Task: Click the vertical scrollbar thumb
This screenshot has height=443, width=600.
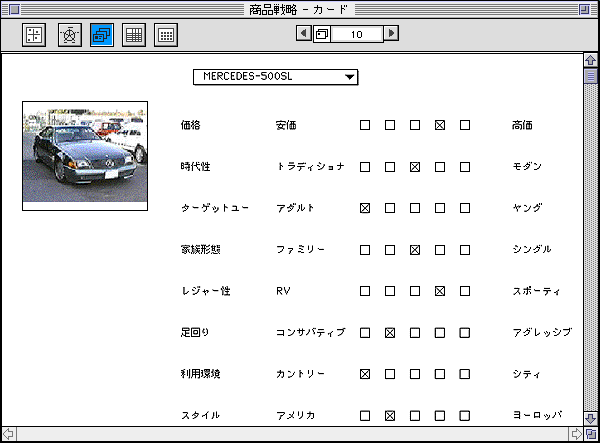Action: click(591, 76)
